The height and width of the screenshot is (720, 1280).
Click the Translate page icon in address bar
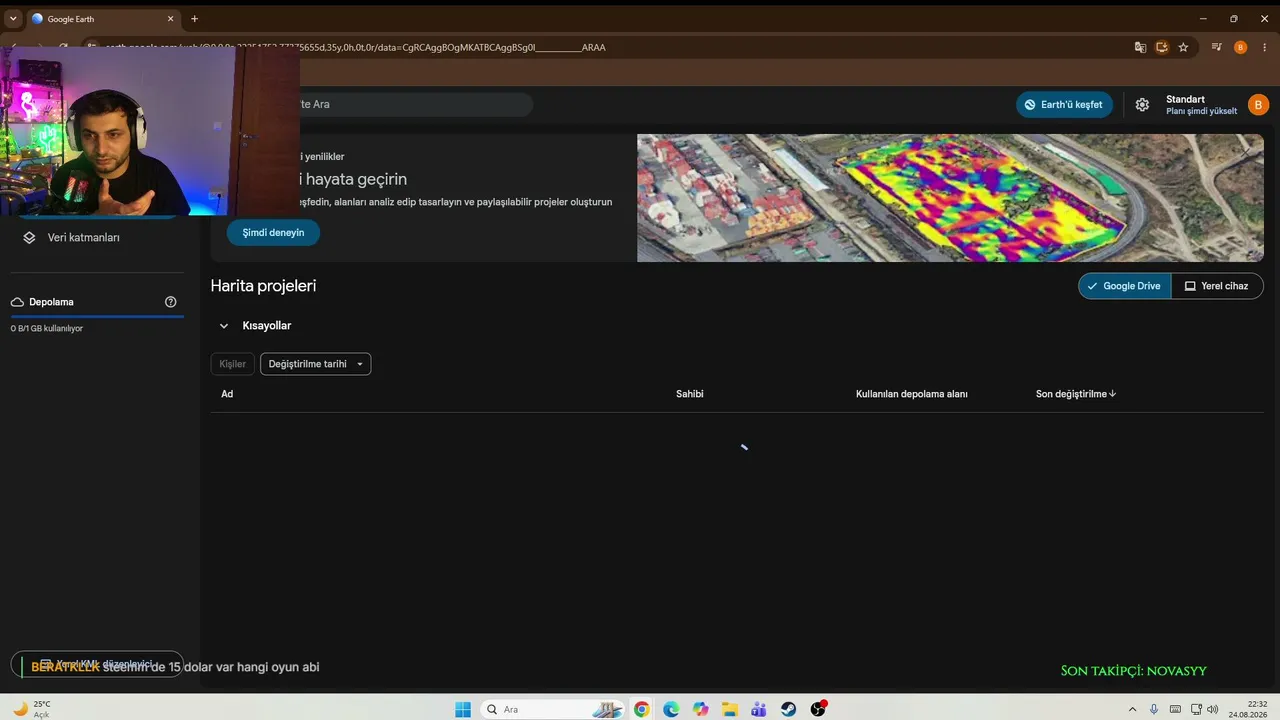pos(1140,47)
